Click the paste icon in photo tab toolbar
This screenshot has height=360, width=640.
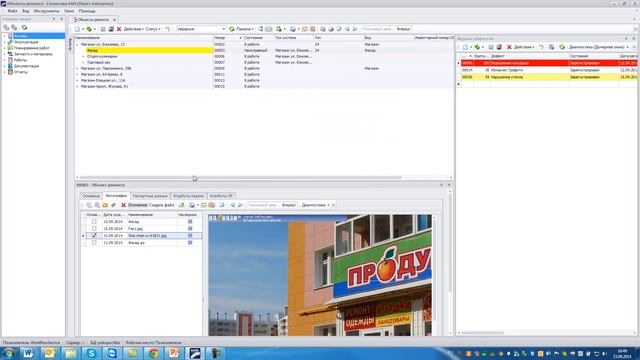click(x=97, y=205)
